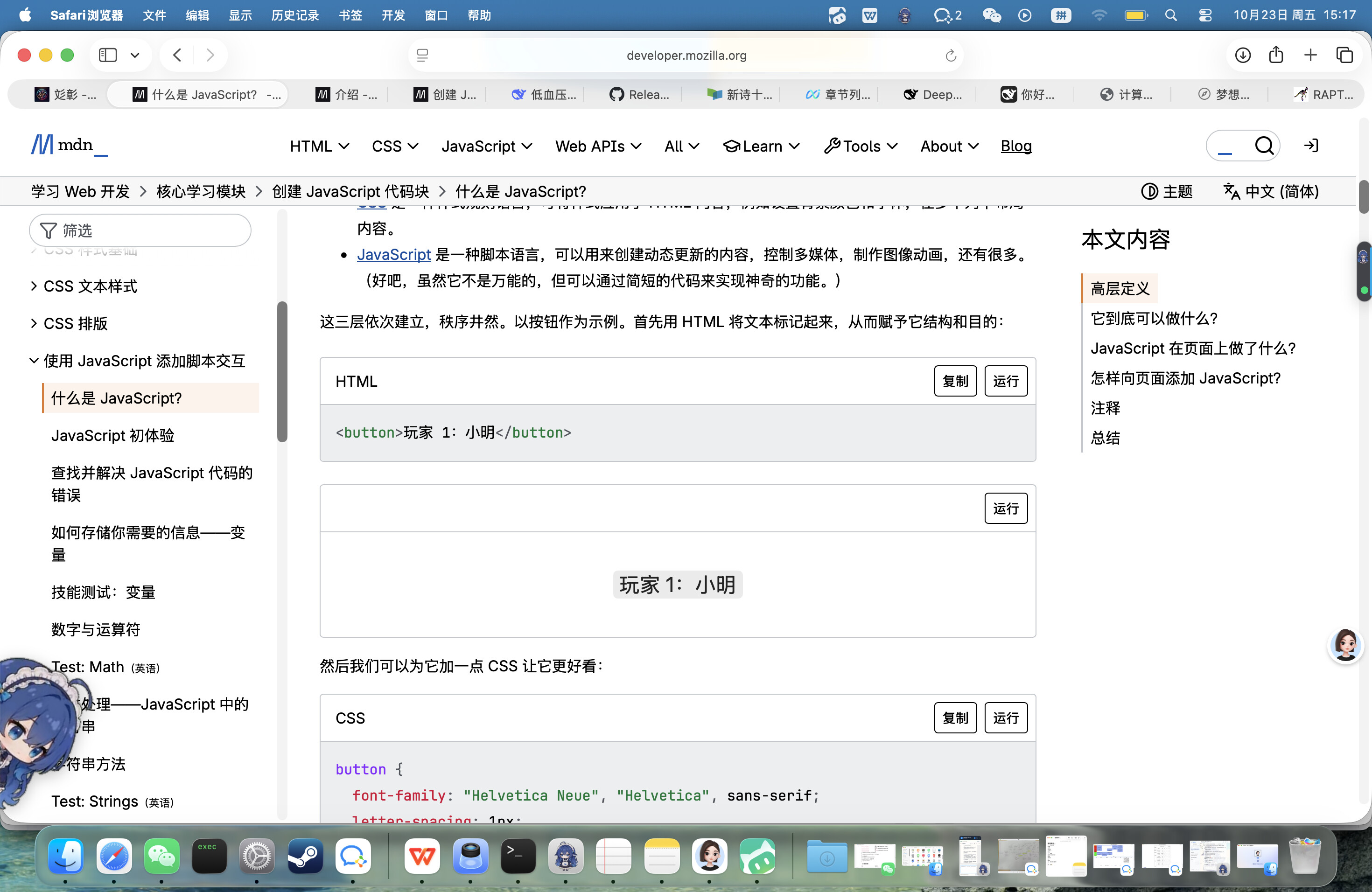1372x892 pixels.
Task: Go back with the back arrow
Action: click(177, 55)
